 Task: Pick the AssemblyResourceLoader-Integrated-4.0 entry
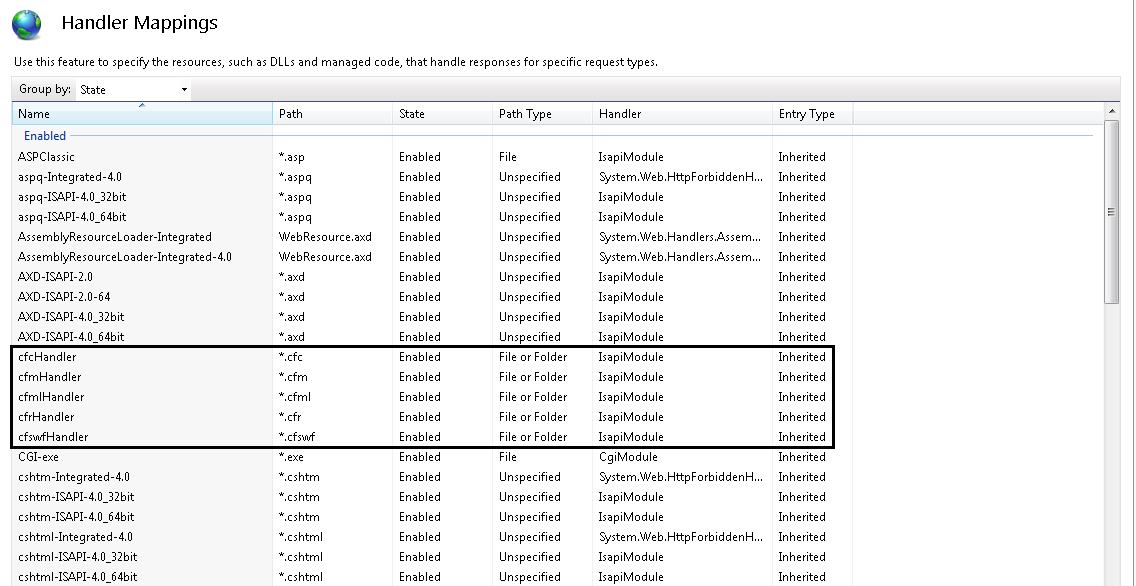pyautogui.click(x=124, y=257)
